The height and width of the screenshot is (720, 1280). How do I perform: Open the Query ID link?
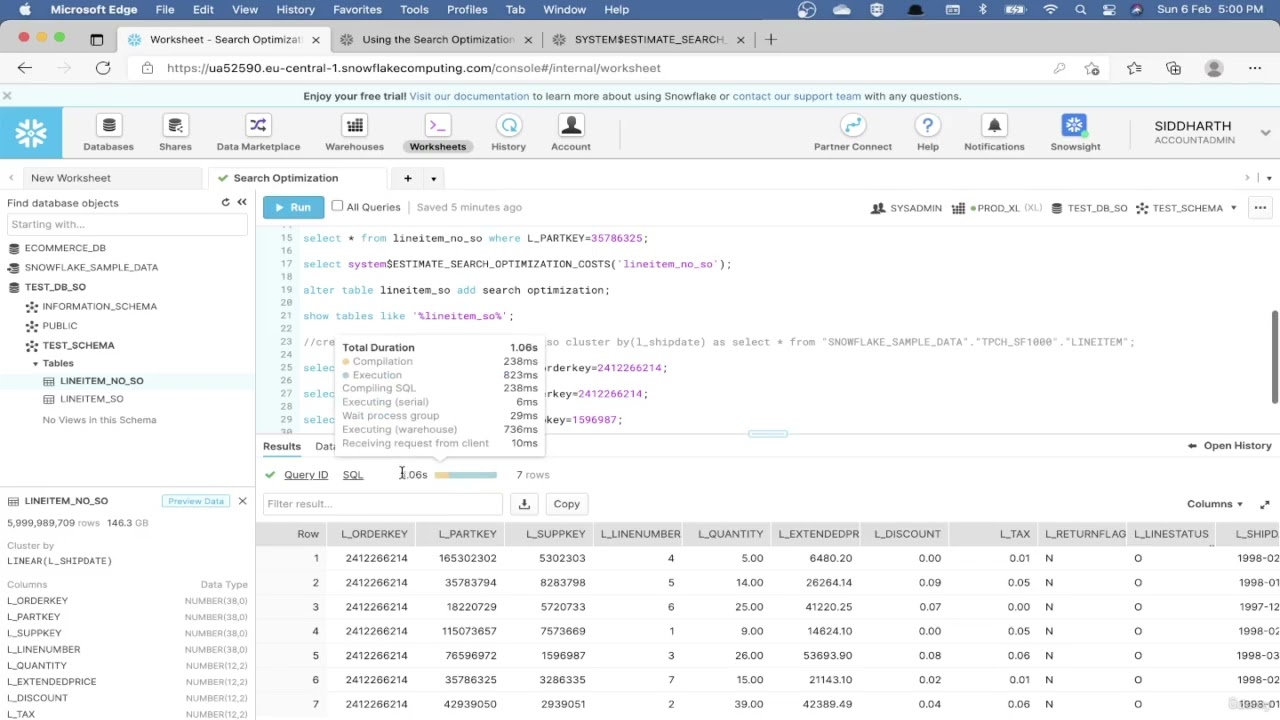(x=306, y=475)
